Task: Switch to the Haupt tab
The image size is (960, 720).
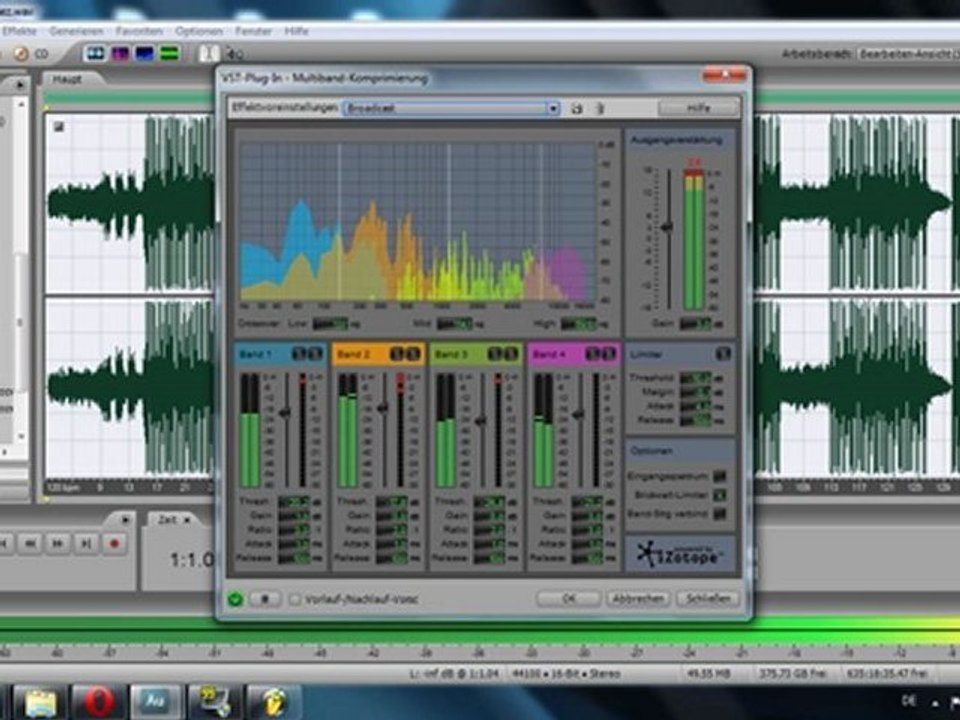Action: pyautogui.click(x=67, y=79)
